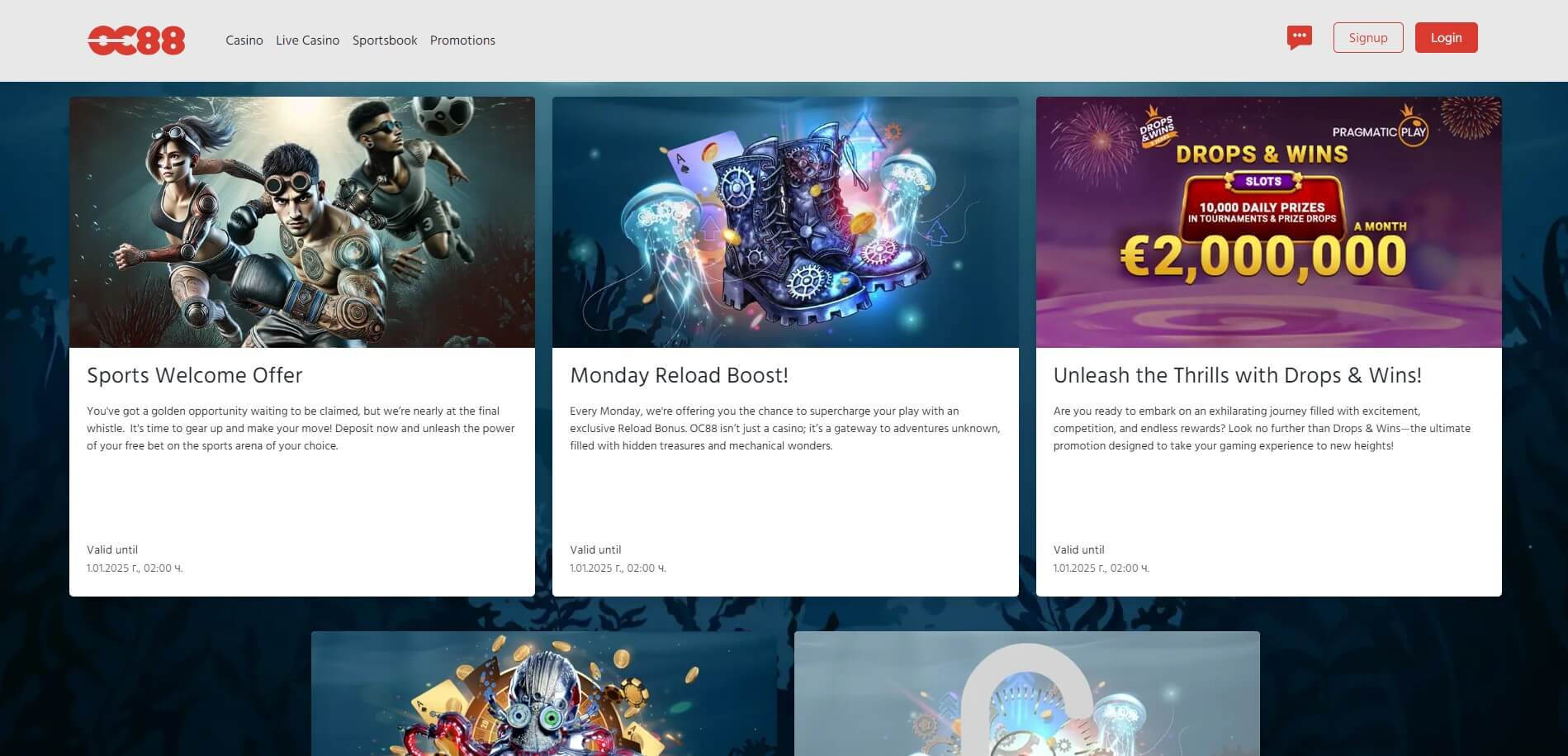Open the Sportsbook page
1568x756 pixels.
(x=385, y=40)
